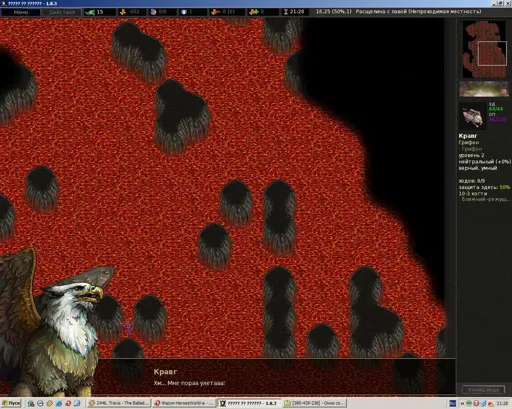The width and height of the screenshot is (512, 409).
Task: Click the hourglass time icon
Action: (286, 12)
